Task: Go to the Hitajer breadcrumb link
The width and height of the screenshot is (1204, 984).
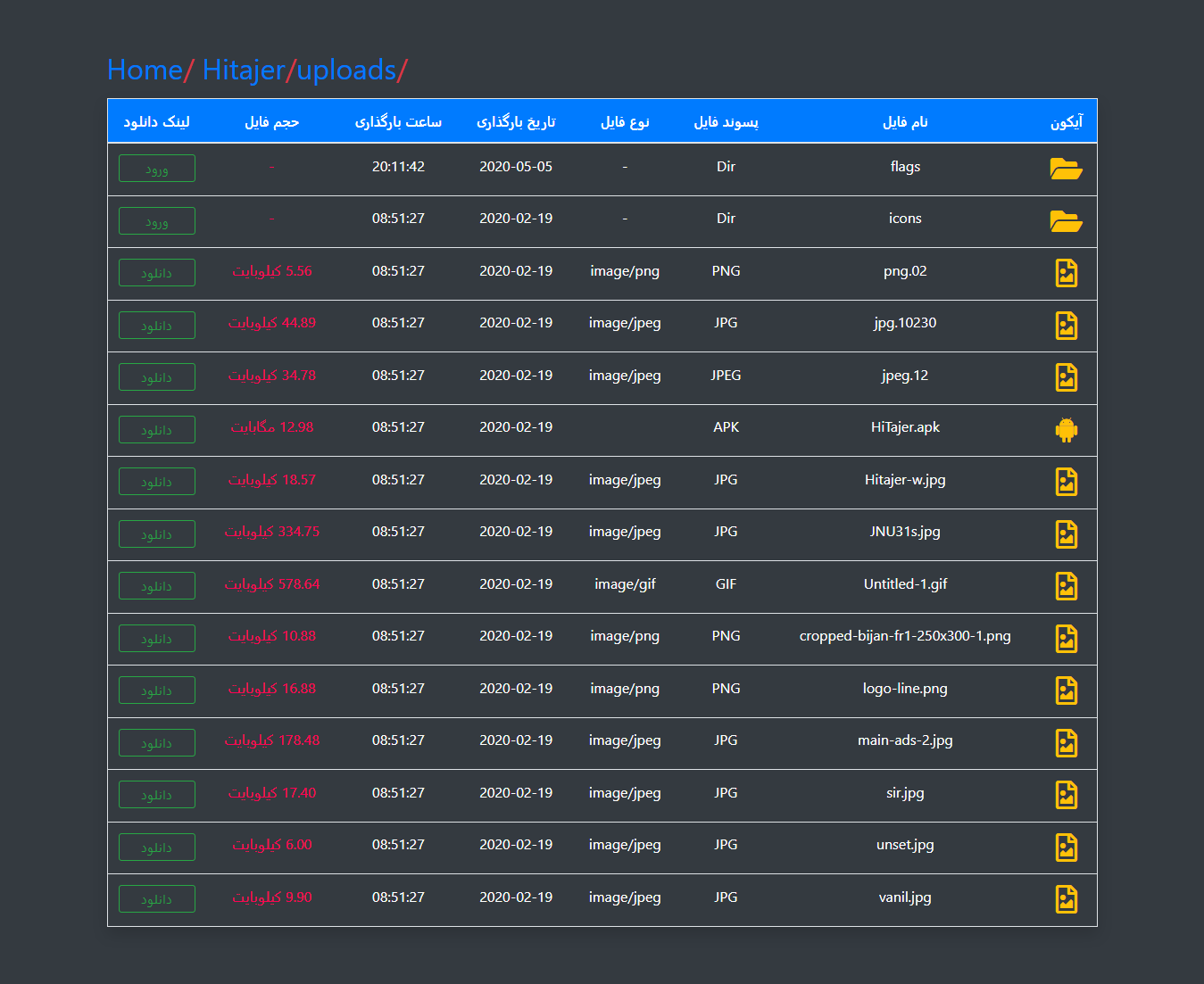Action: pos(244,70)
